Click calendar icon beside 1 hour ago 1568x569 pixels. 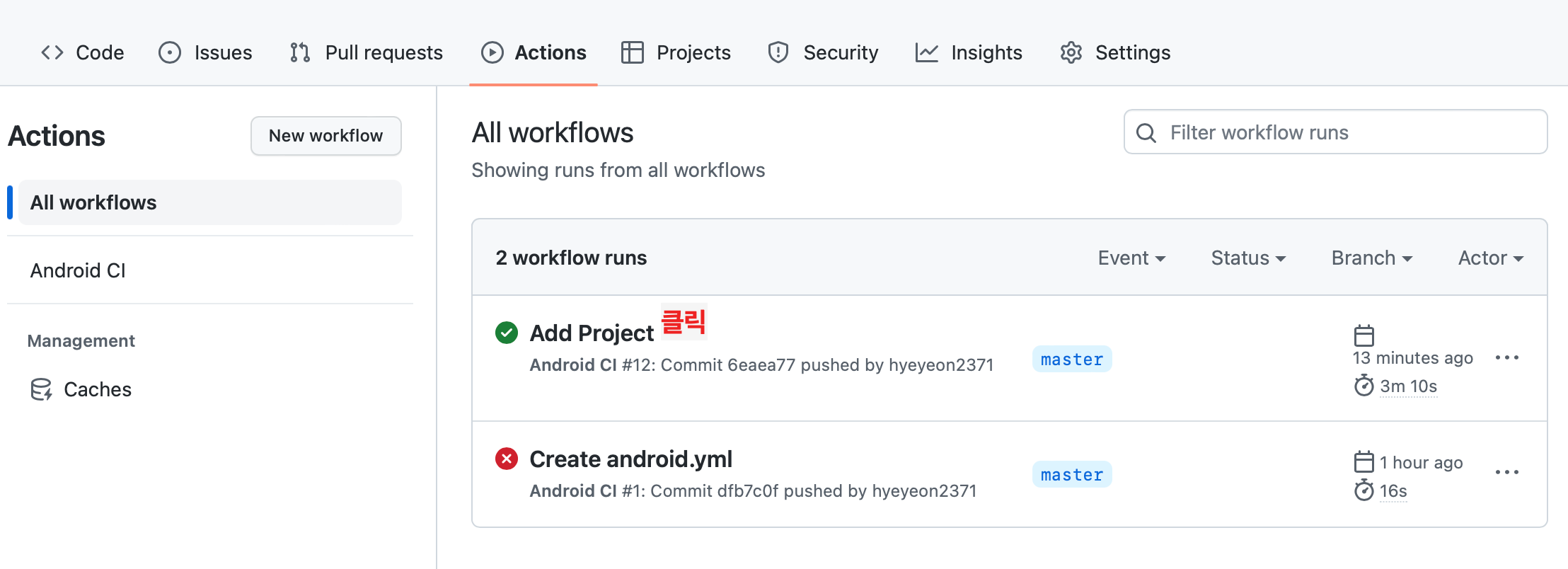[1364, 461]
